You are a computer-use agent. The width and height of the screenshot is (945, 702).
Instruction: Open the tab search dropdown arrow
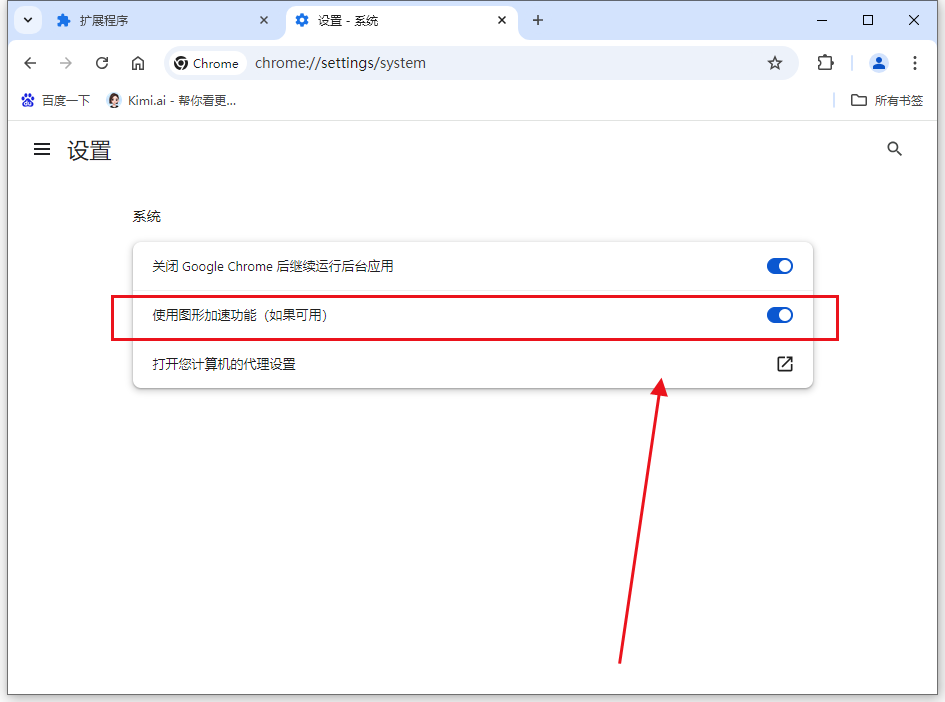point(28,20)
